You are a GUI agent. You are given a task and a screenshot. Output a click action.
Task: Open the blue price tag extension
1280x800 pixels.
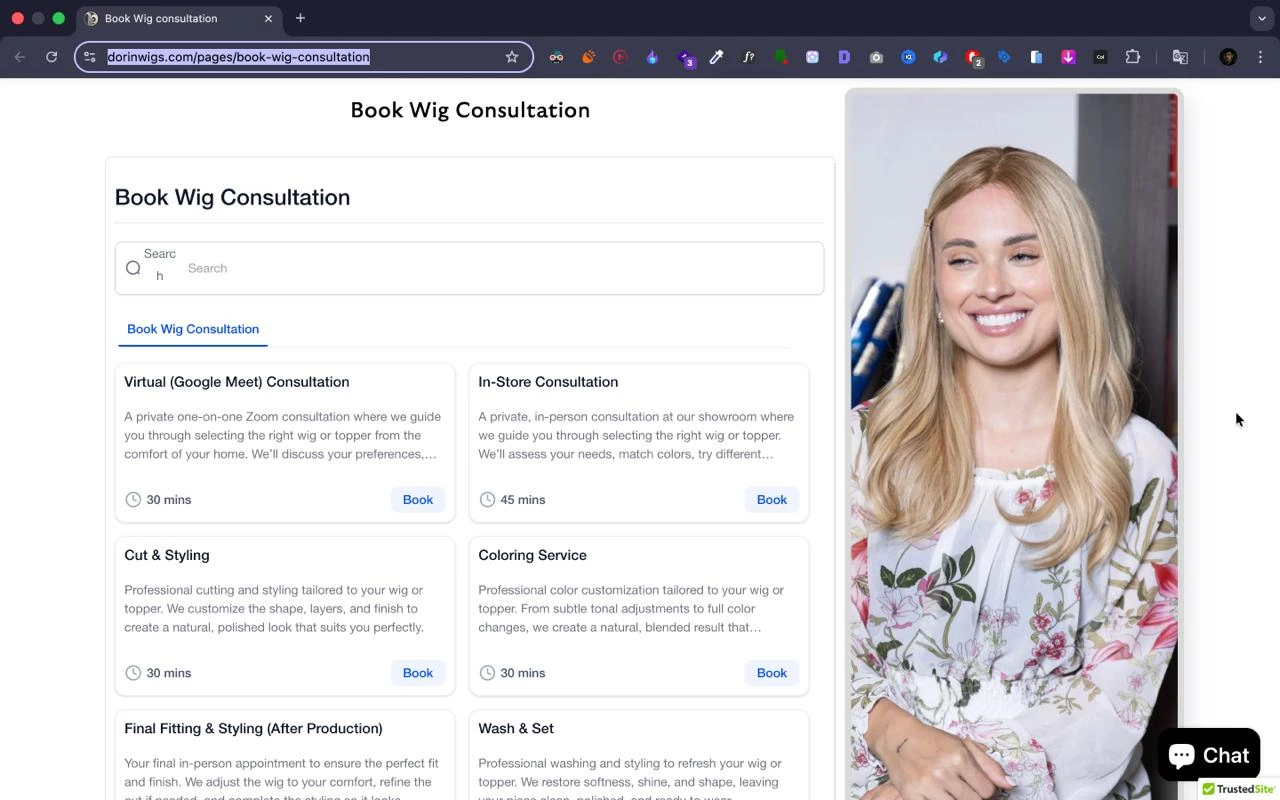click(1004, 57)
